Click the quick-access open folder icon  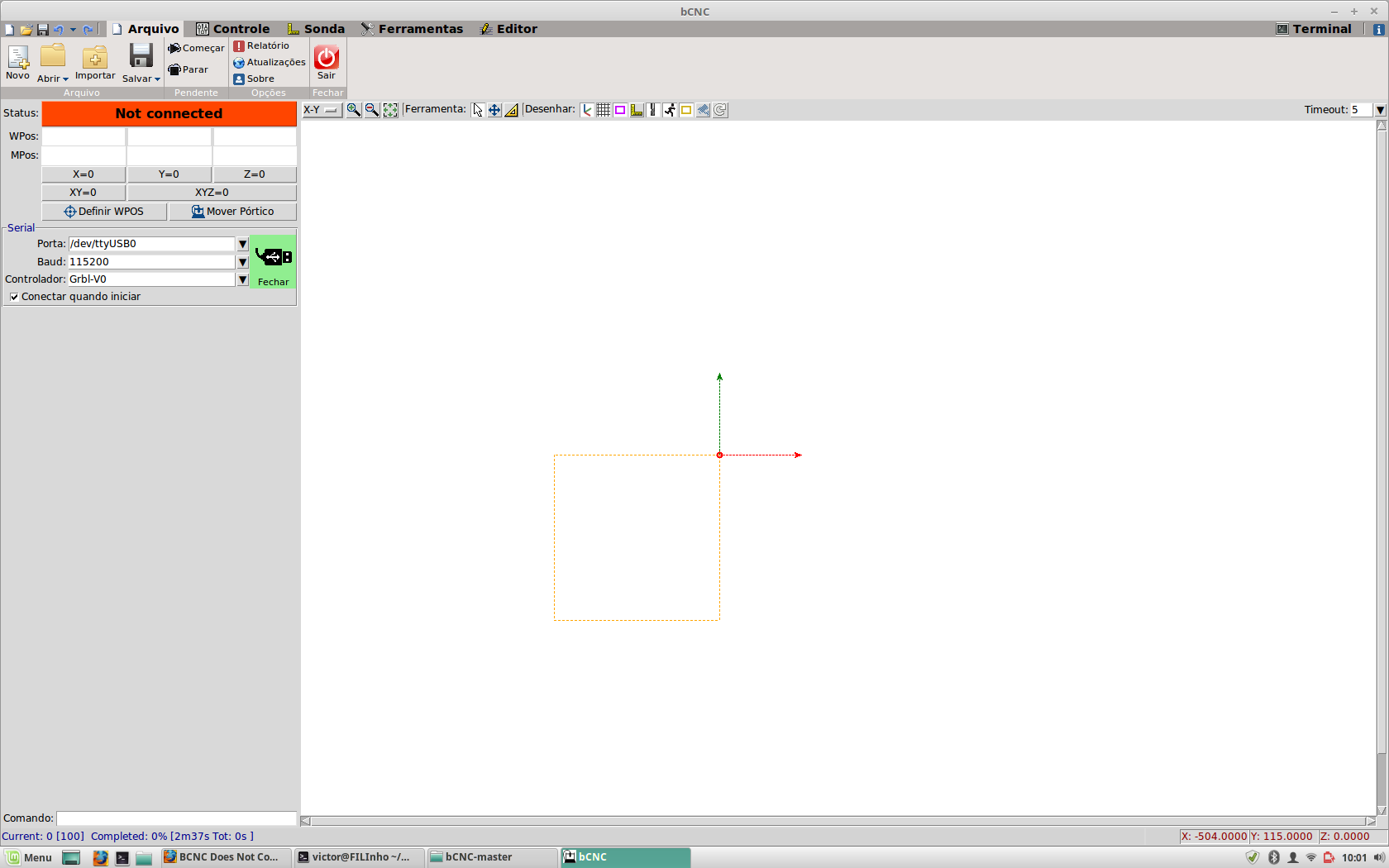[x=26, y=30]
